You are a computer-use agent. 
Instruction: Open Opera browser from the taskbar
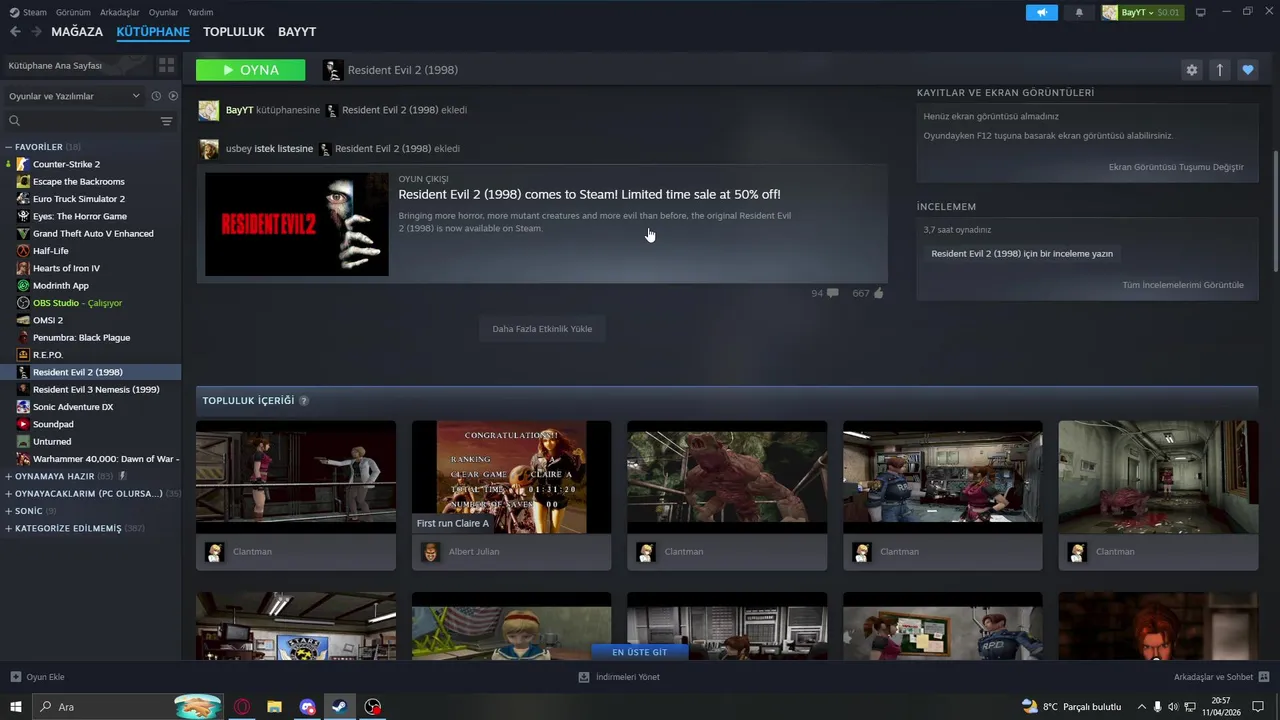click(x=242, y=707)
